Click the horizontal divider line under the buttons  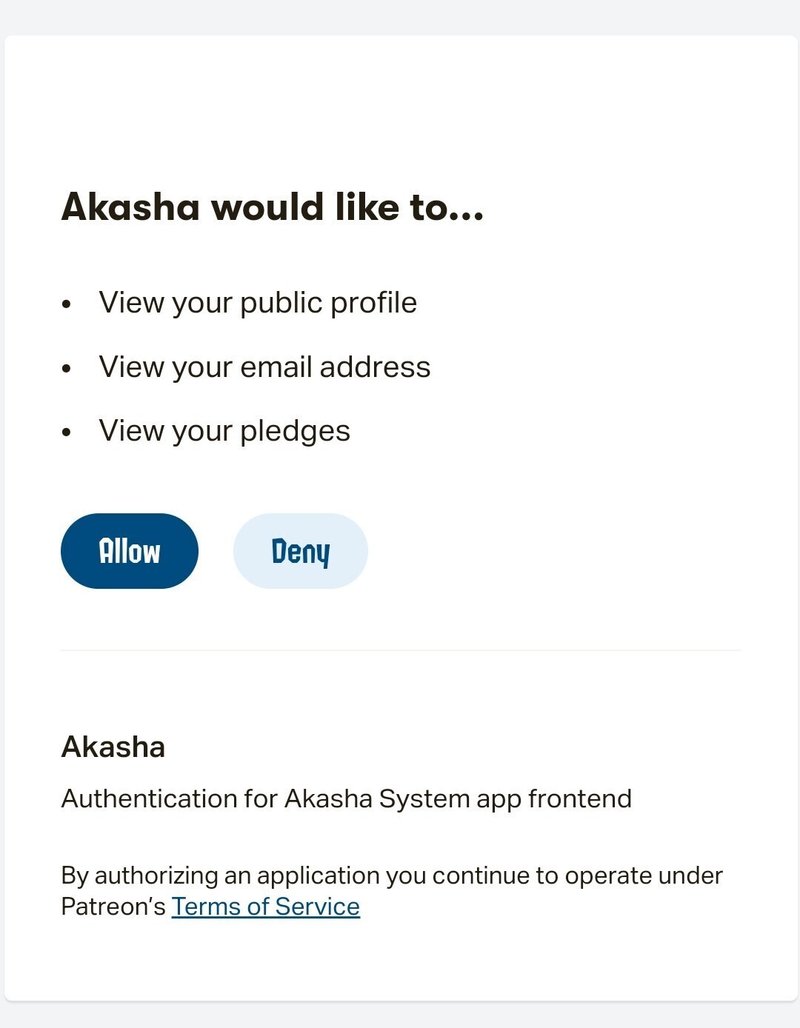(400, 650)
